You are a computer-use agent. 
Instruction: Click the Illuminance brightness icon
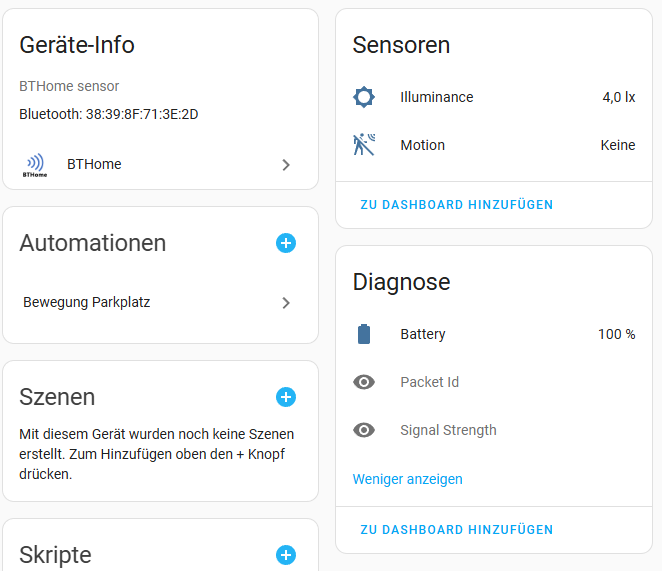(x=364, y=97)
